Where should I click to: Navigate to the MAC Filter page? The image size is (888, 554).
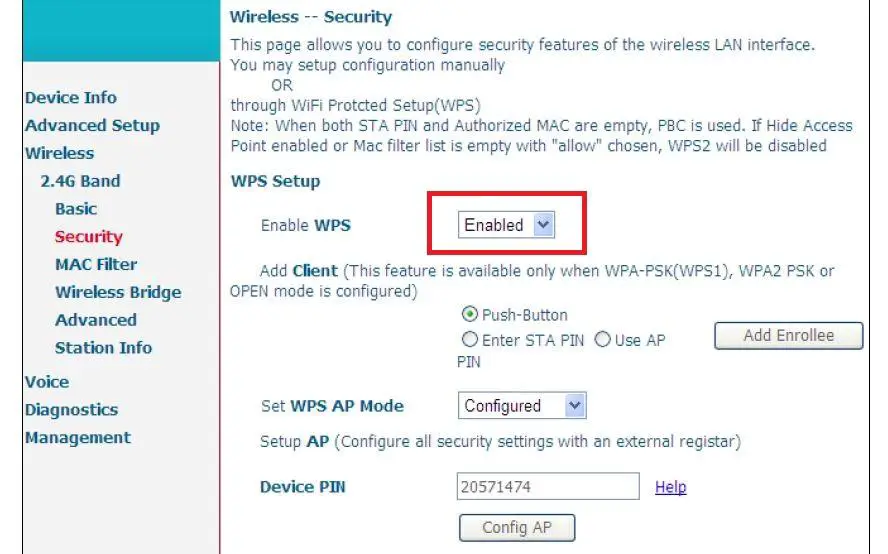[x=96, y=265]
